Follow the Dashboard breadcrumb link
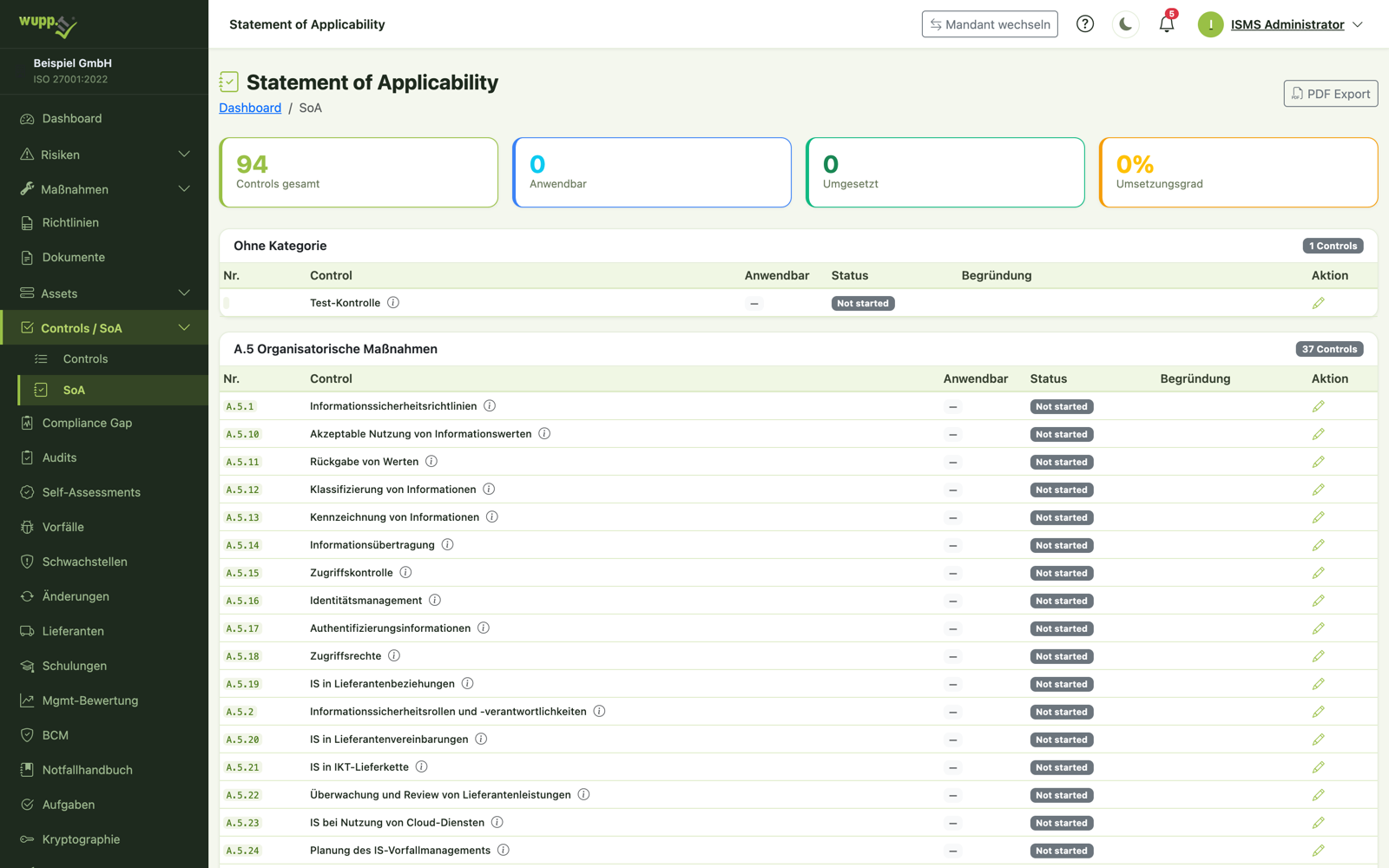 pos(250,108)
